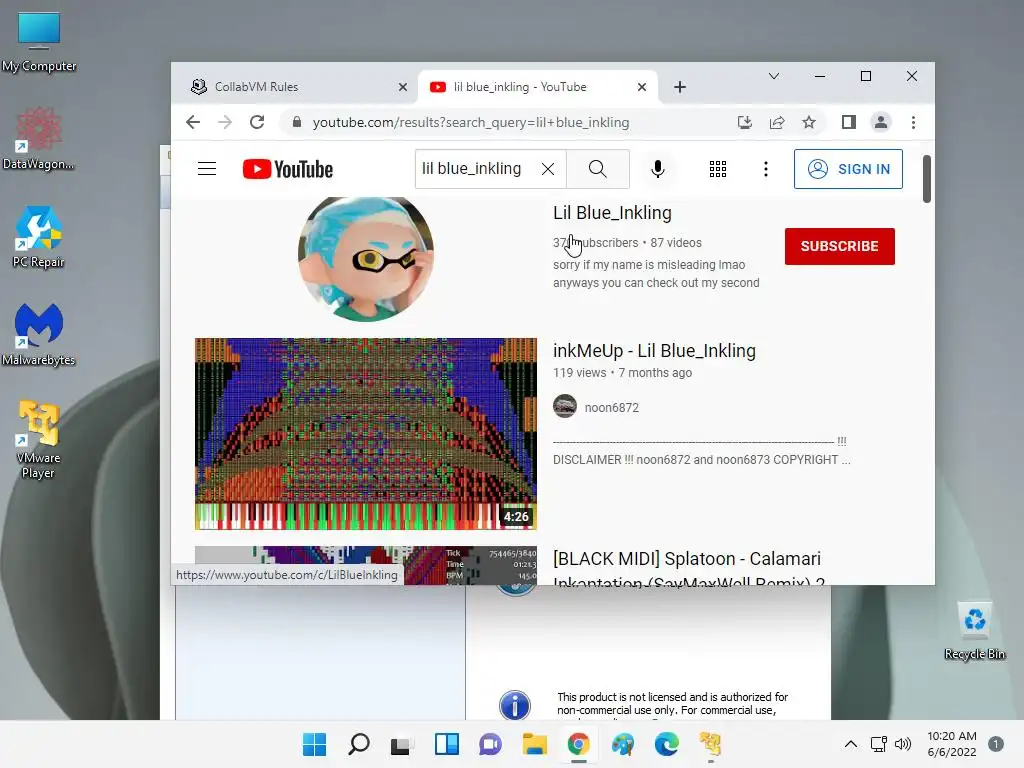Click the DISCLAIMER description text
The width and height of the screenshot is (1024, 768).
click(x=701, y=460)
